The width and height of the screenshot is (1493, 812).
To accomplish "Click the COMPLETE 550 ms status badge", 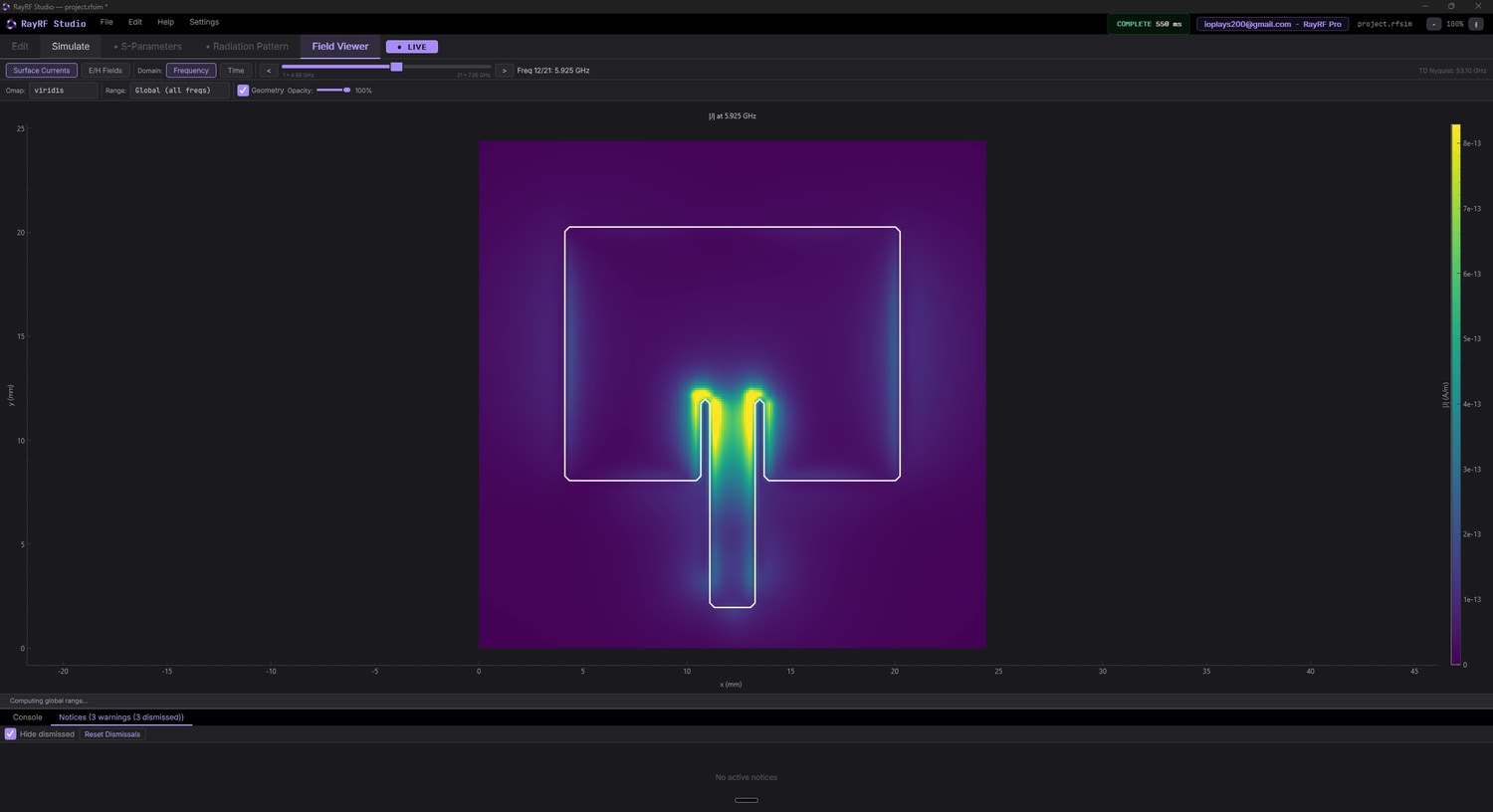I will pos(1149,24).
